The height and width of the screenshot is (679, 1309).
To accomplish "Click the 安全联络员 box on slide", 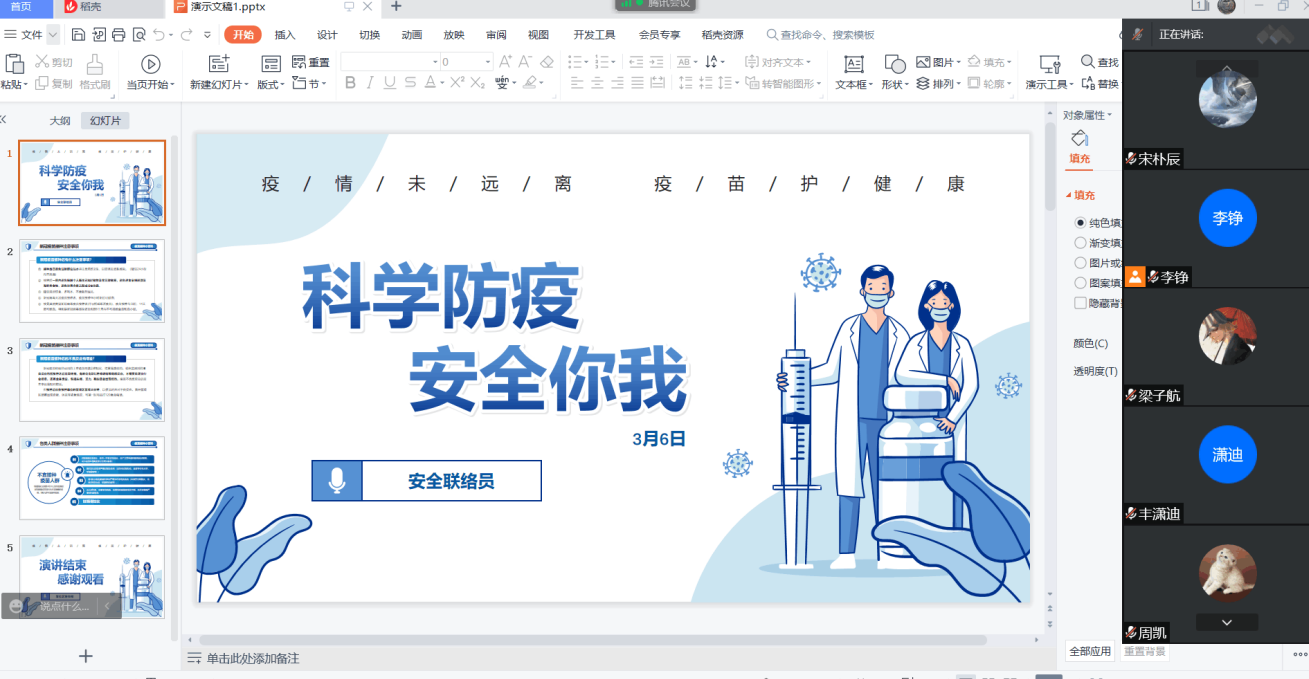I will pyautogui.click(x=426, y=481).
